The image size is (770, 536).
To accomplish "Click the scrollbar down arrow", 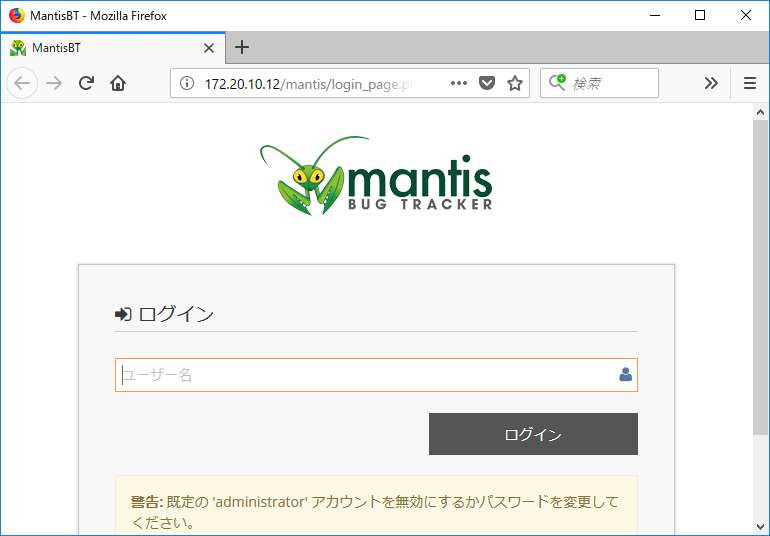I will click(760, 527).
